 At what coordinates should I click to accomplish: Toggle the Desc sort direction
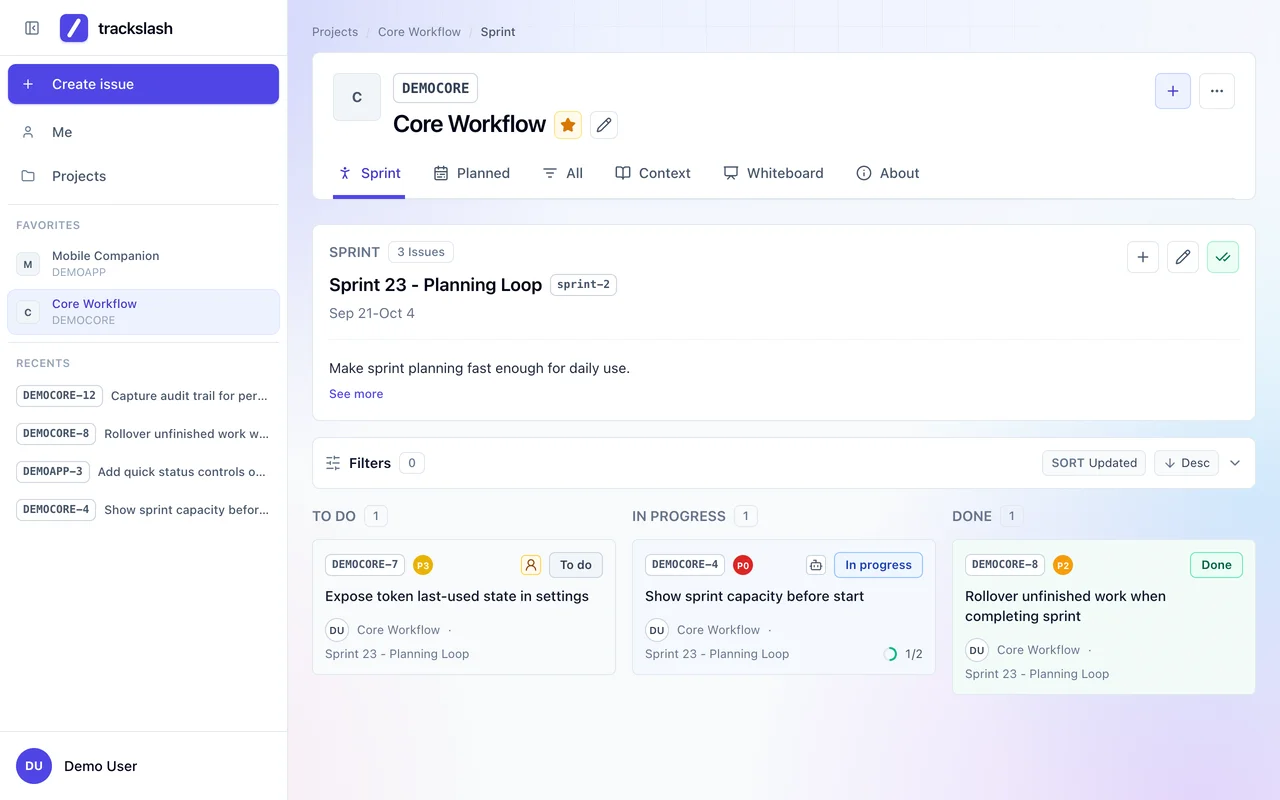pos(1186,463)
